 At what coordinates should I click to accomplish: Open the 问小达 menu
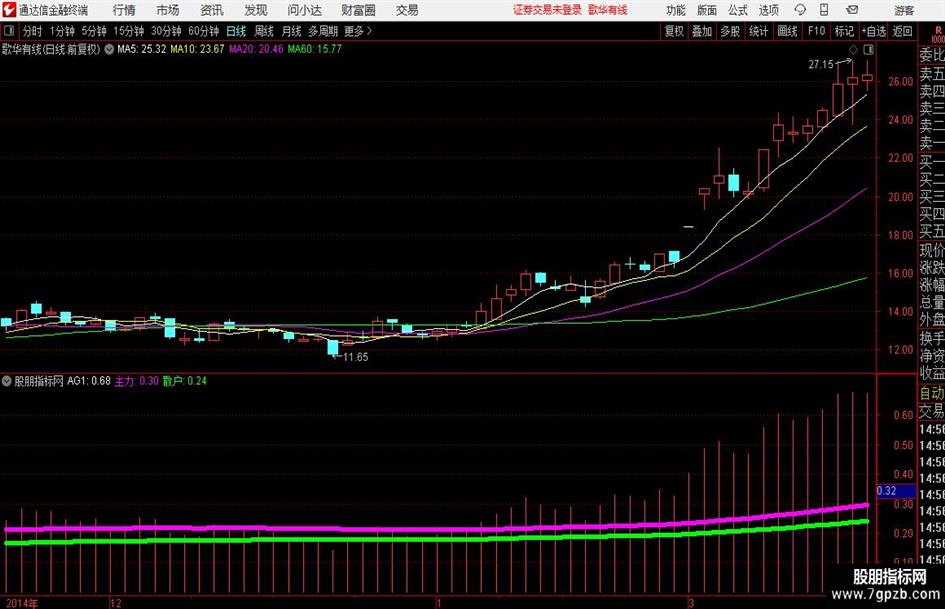coord(304,10)
